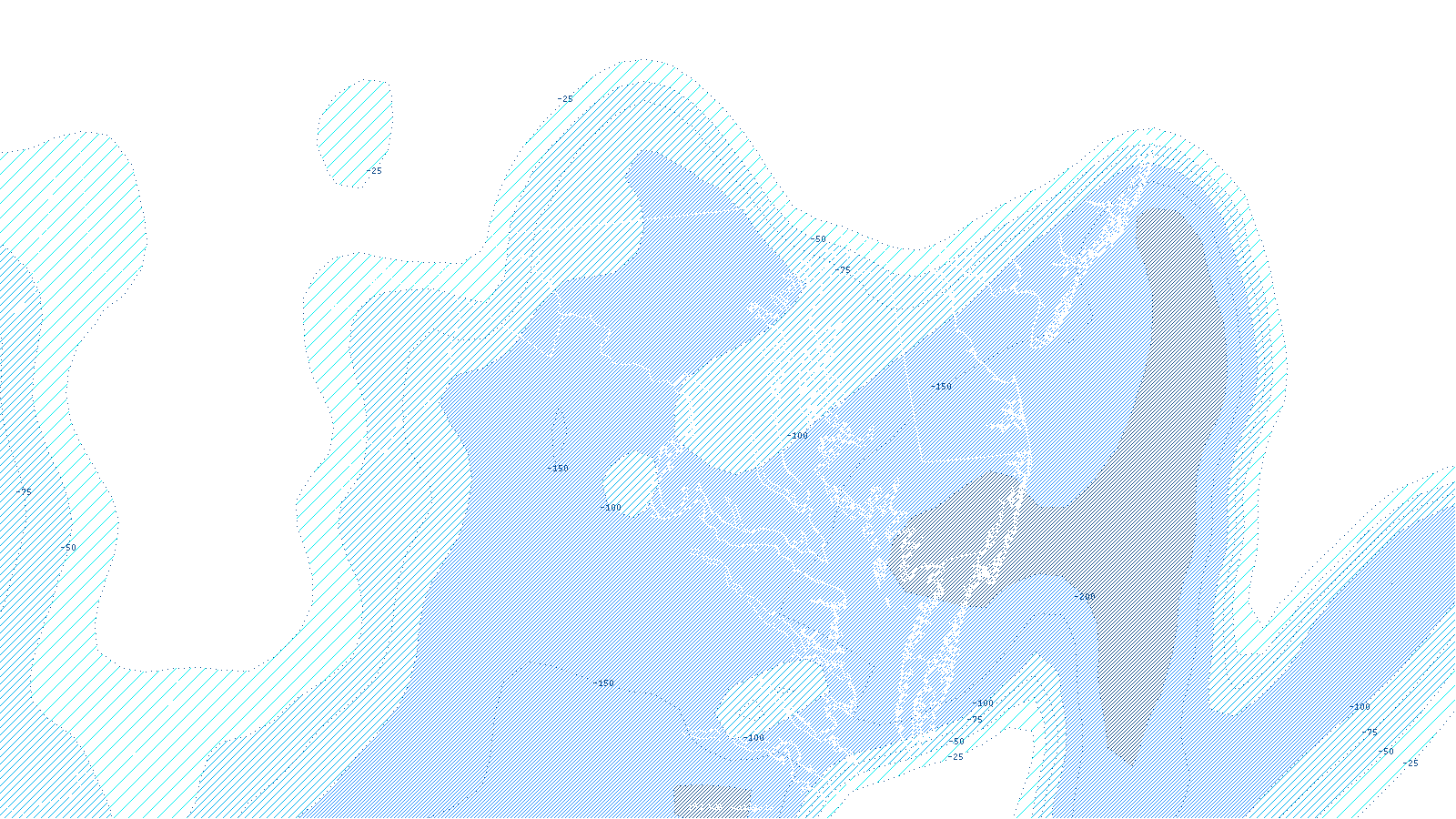1456x819 pixels.
Task: Click the -25 label on the isolated oval contour
Action: [374, 171]
